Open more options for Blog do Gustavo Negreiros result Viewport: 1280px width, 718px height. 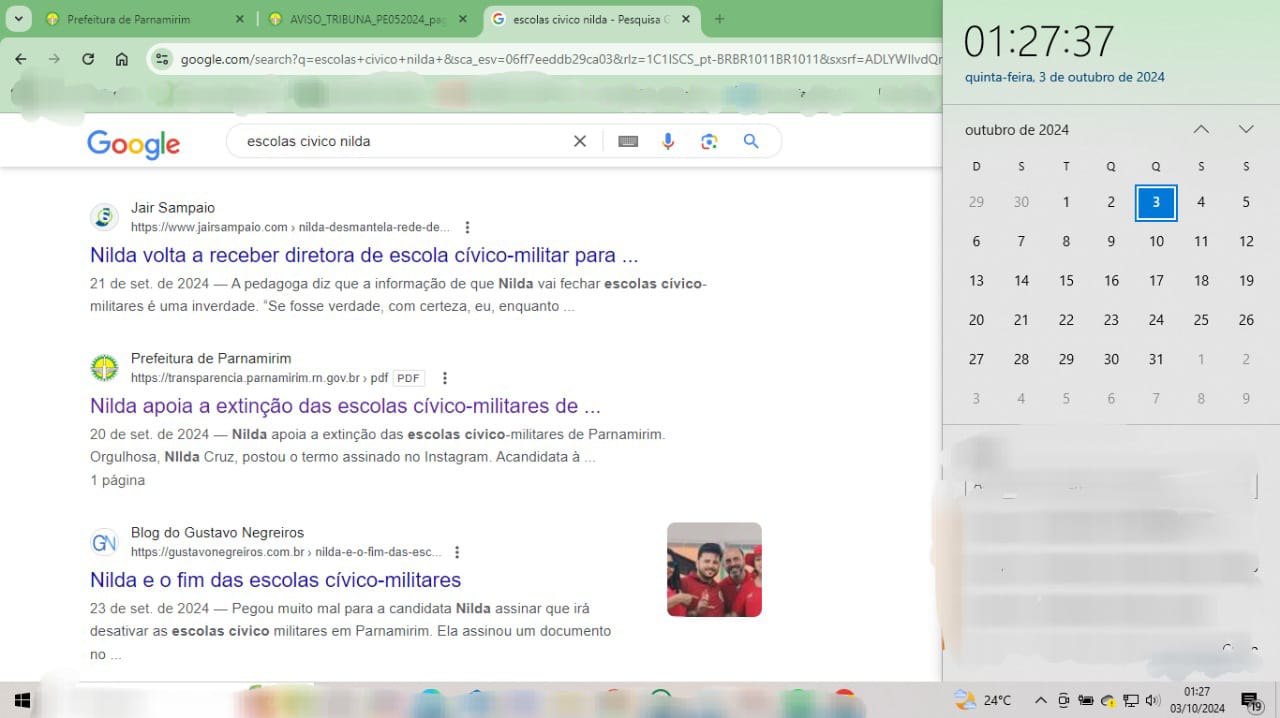tap(457, 552)
